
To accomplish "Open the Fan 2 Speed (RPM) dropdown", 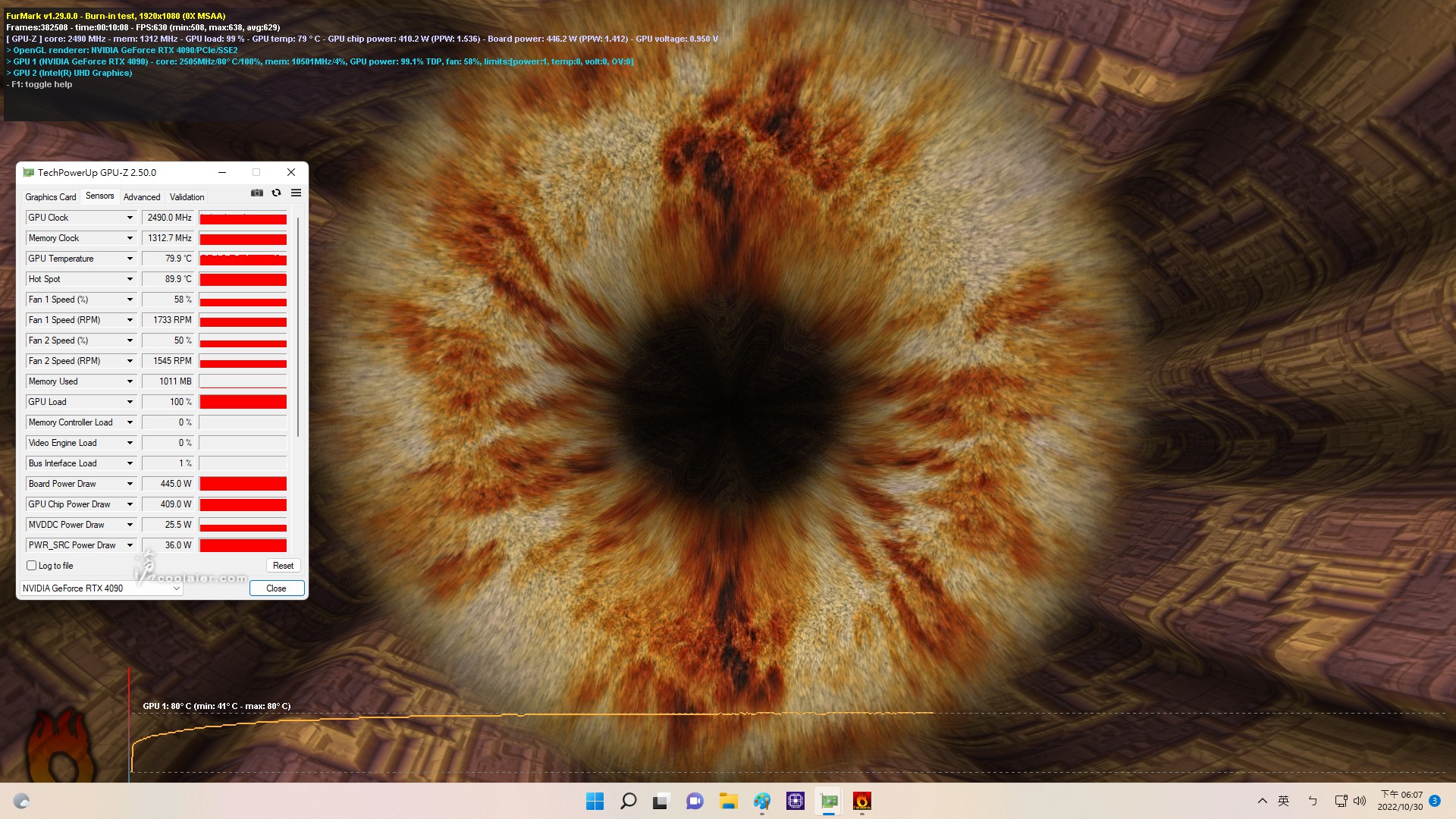I will pos(130,361).
